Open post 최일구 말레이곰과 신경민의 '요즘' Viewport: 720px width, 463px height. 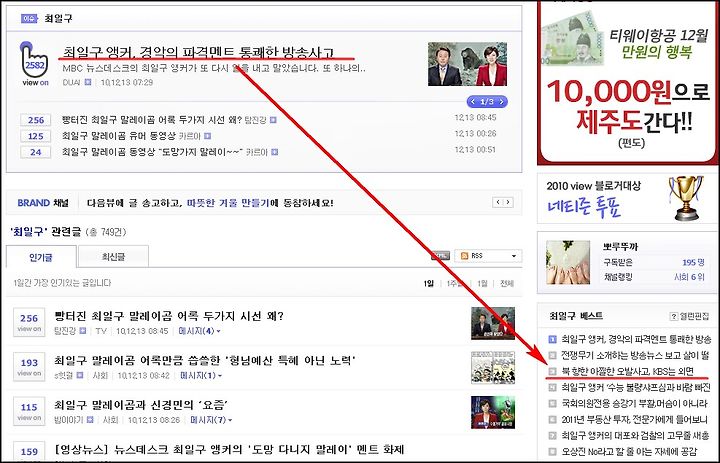coord(141,405)
